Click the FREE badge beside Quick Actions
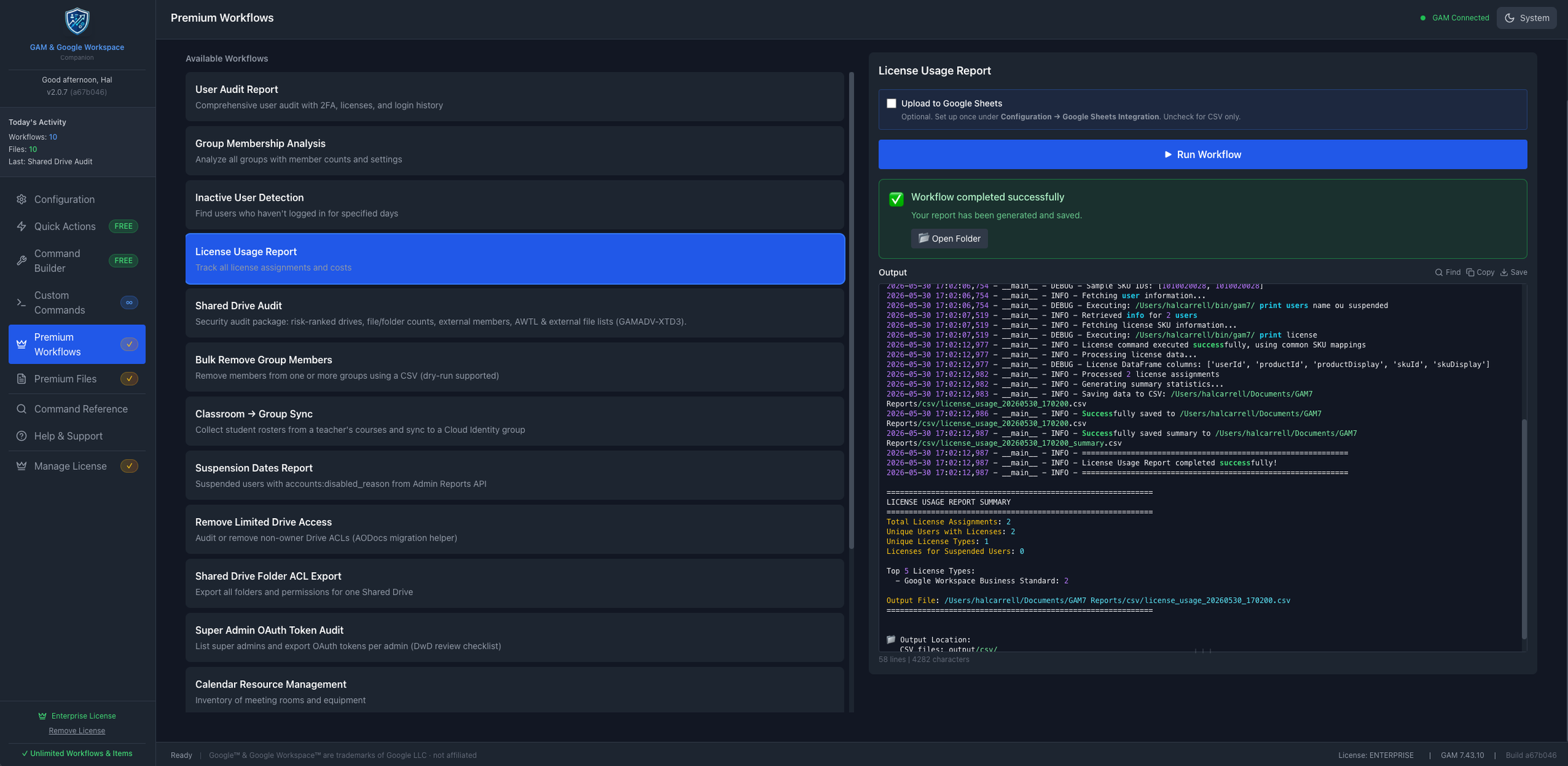This screenshot has height=766, width=1568. tap(124, 226)
